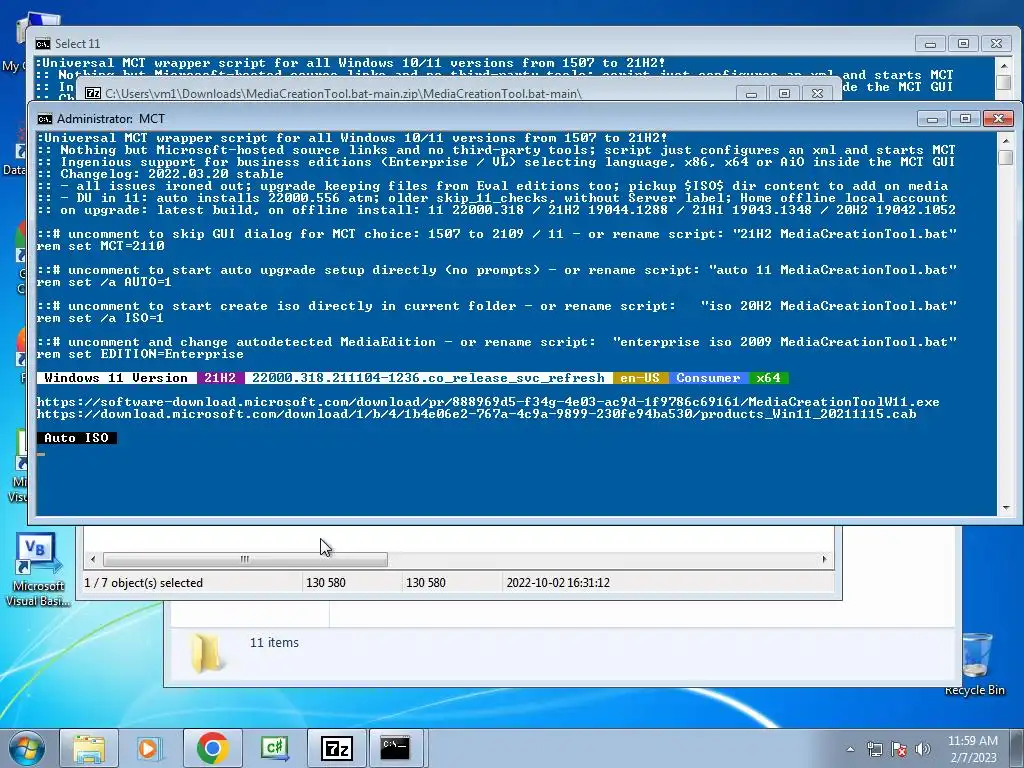Viewport: 1024px width, 768px height.
Task: Switch to 7-Zip in the taskbar
Action: point(337,748)
